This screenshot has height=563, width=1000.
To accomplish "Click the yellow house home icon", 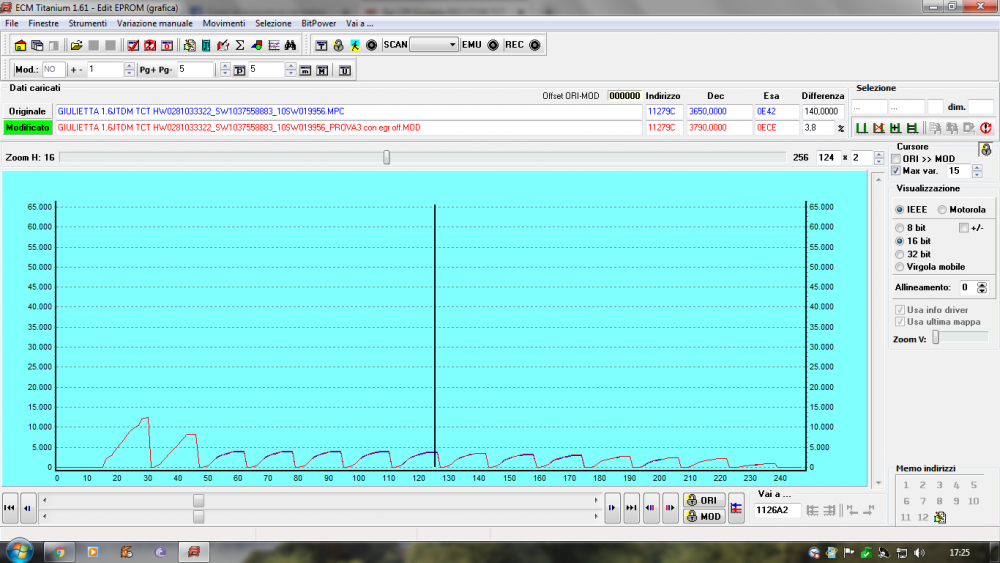I will click(x=20, y=45).
